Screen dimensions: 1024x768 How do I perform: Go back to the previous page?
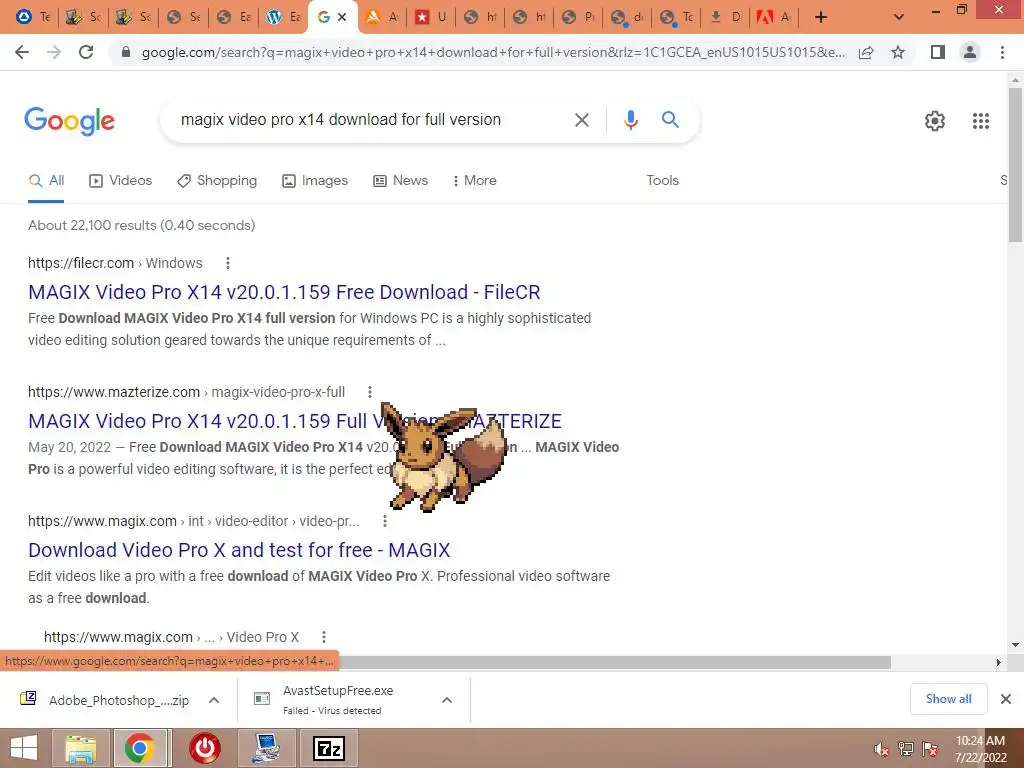point(22,52)
